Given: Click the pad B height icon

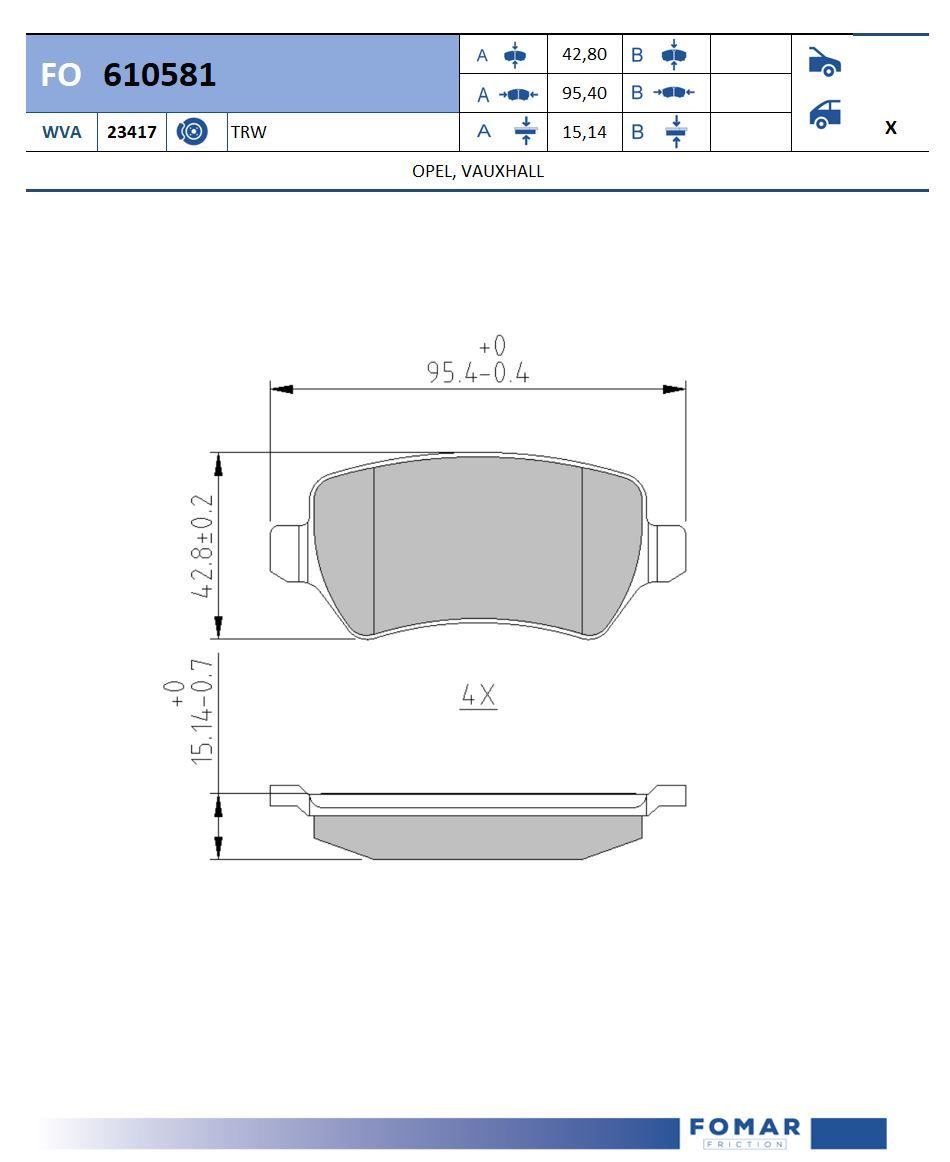Looking at the screenshot, I should [674, 55].
